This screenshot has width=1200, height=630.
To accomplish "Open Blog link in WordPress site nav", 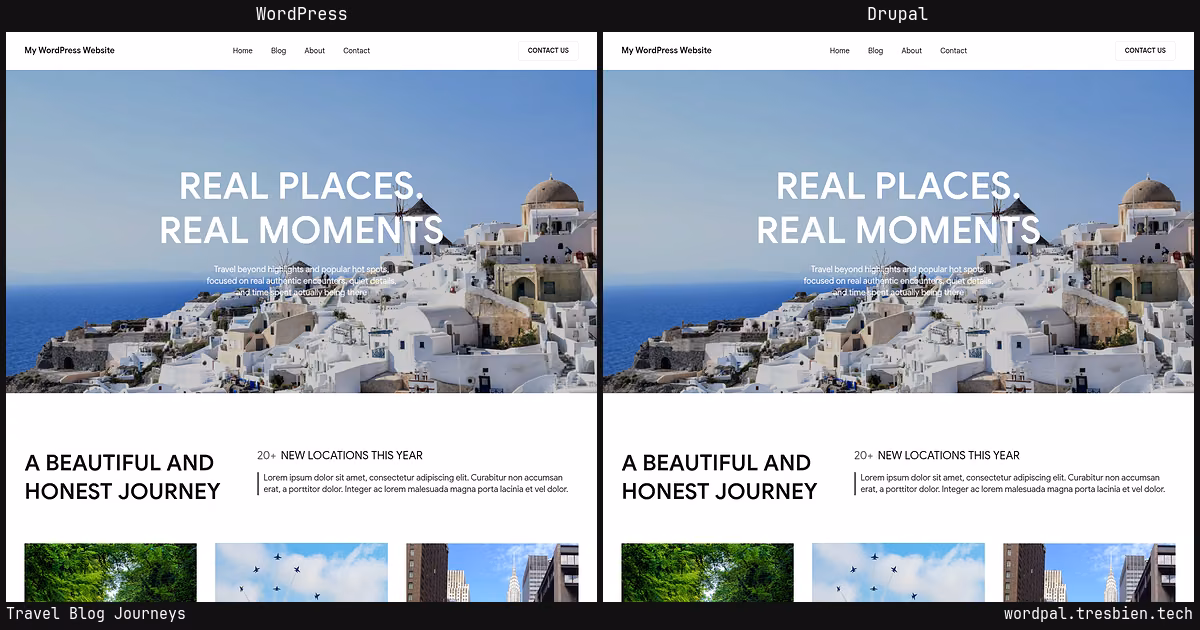I will point(278,51).
